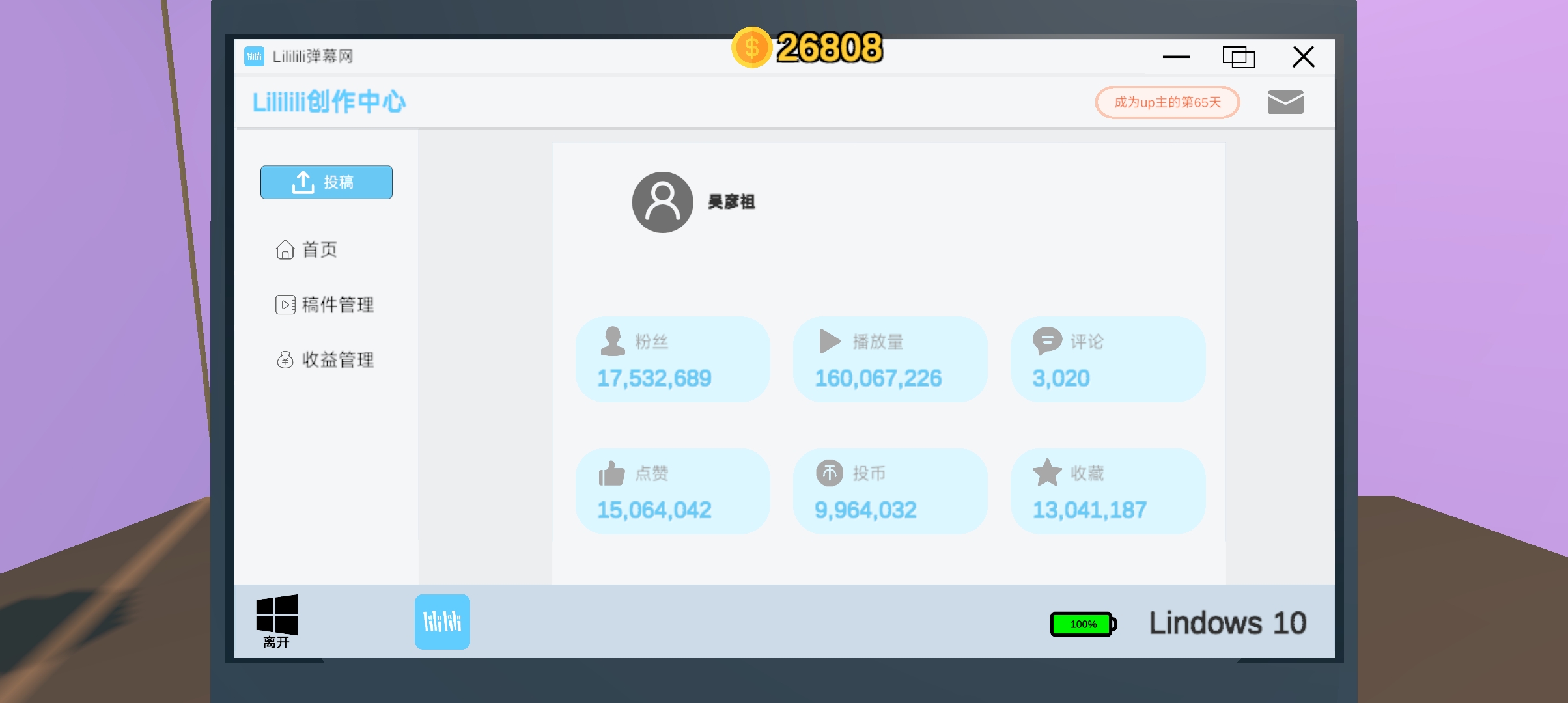Click the 粉丝 17,532,689 stat card
The height and width of the screenshot is (703, 1568).
point(673,359)
